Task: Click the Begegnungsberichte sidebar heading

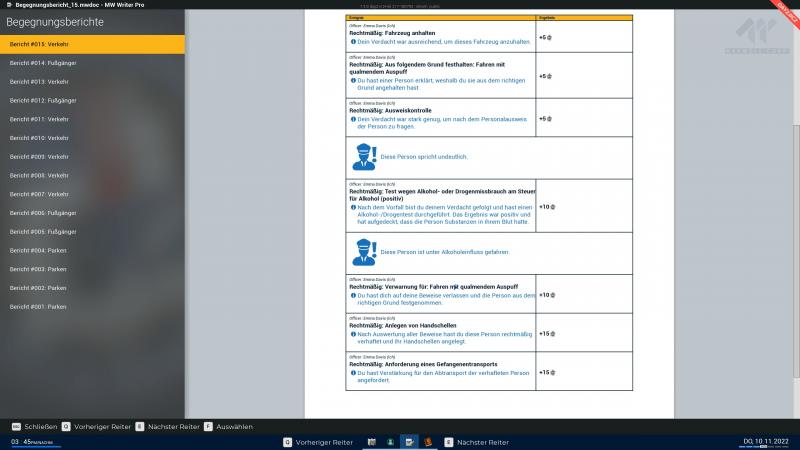Action: point(55,22)
